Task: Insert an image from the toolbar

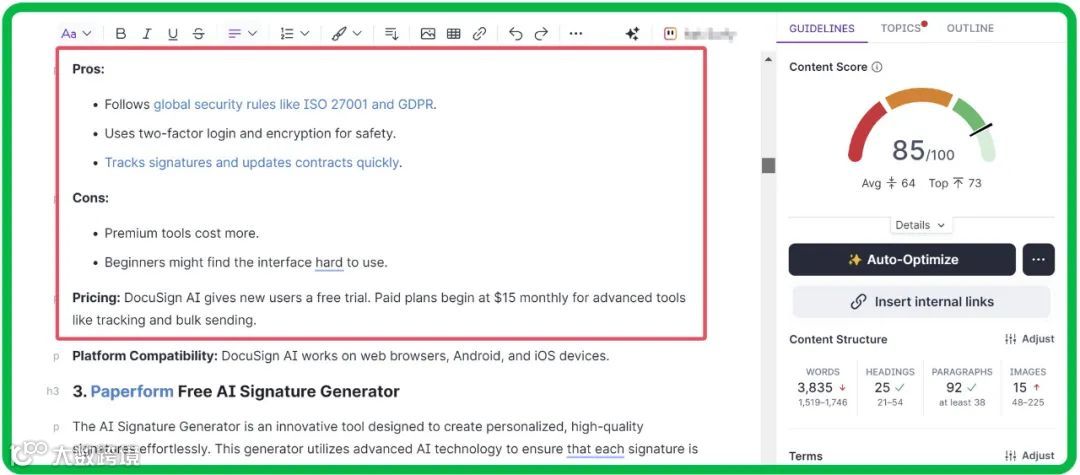Action: pyautogui.click(x=428, y=34)
